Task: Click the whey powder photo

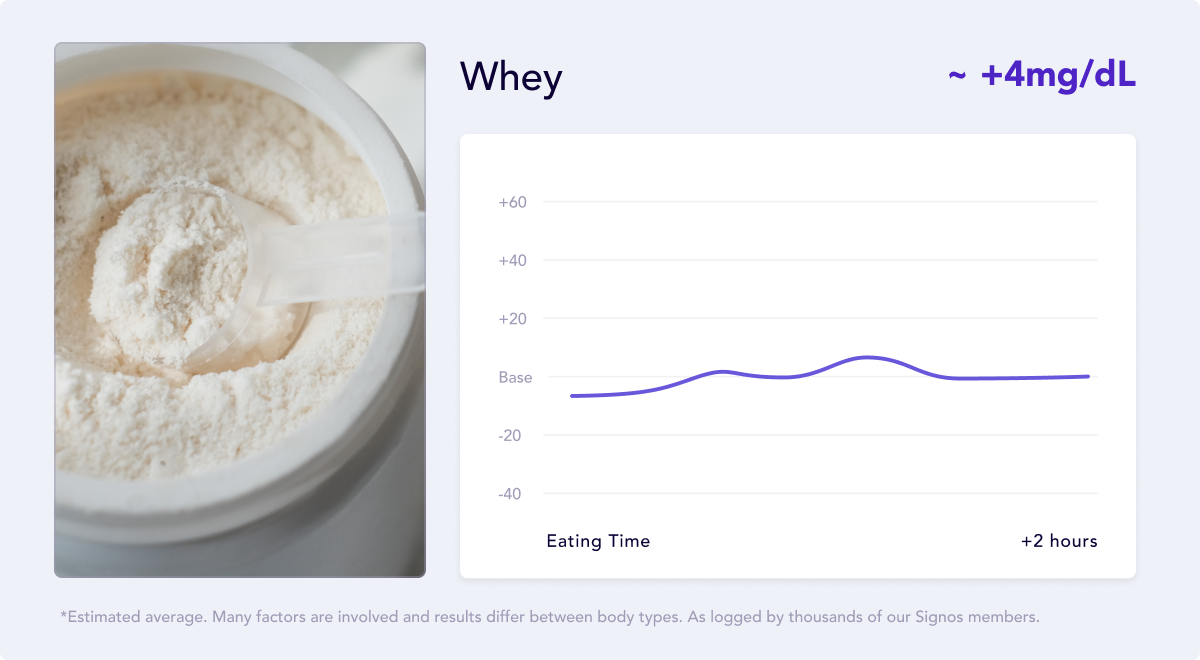Action: (x=240, y=310)
